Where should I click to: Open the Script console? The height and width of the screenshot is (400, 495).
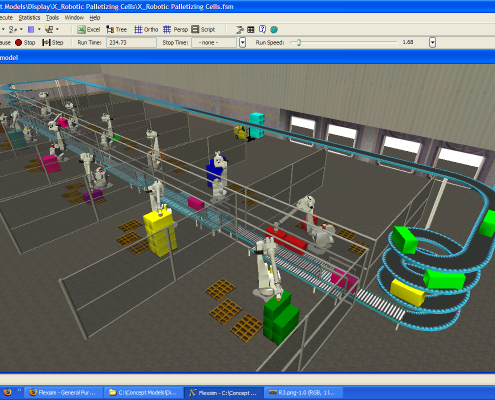[x=203, y=30]
